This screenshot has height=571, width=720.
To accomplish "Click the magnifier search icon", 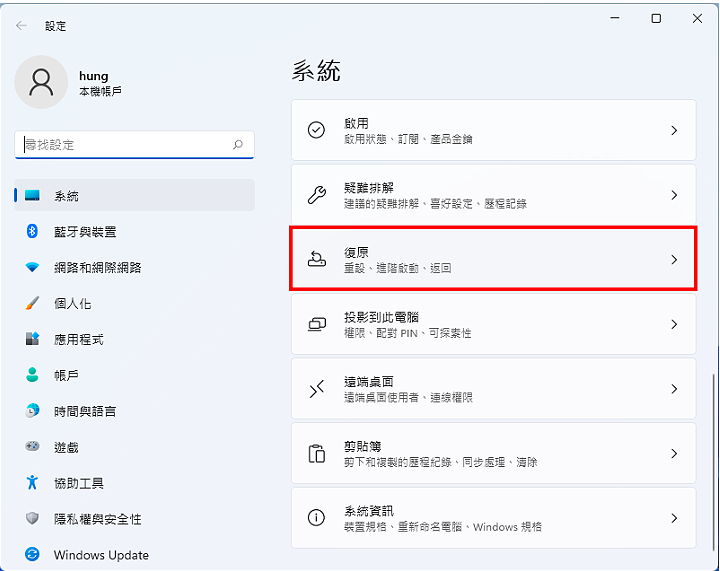I will (238, 145).
